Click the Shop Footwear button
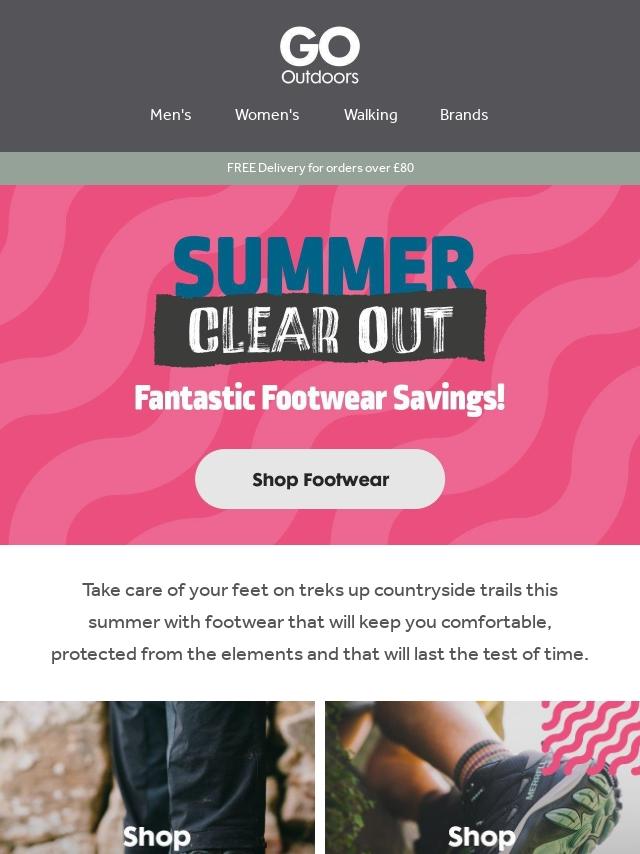Screen dimensions: 640x854 (x=320, y=479)
